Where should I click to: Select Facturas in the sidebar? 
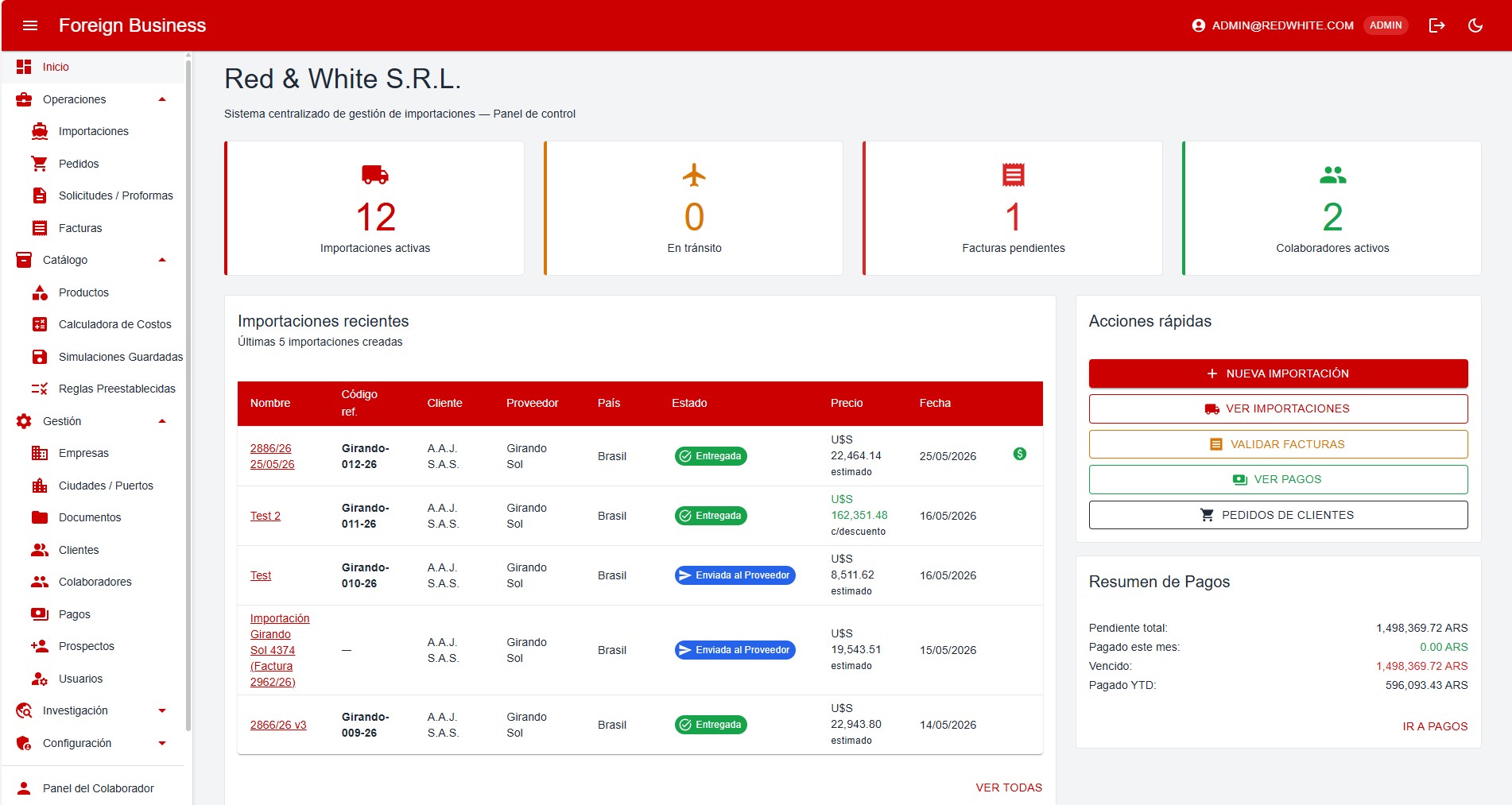[94, 228]
